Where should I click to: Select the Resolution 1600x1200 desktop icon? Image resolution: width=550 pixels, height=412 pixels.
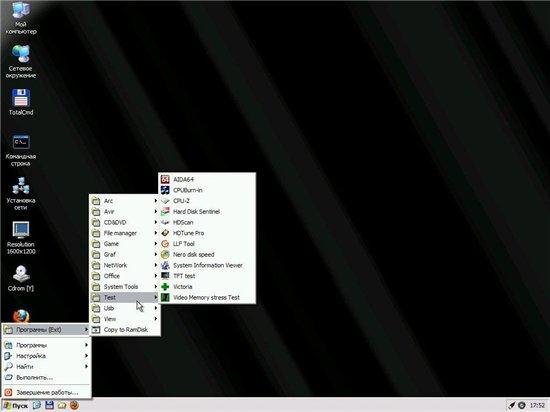pyautogui.click(x=21, y=237)
